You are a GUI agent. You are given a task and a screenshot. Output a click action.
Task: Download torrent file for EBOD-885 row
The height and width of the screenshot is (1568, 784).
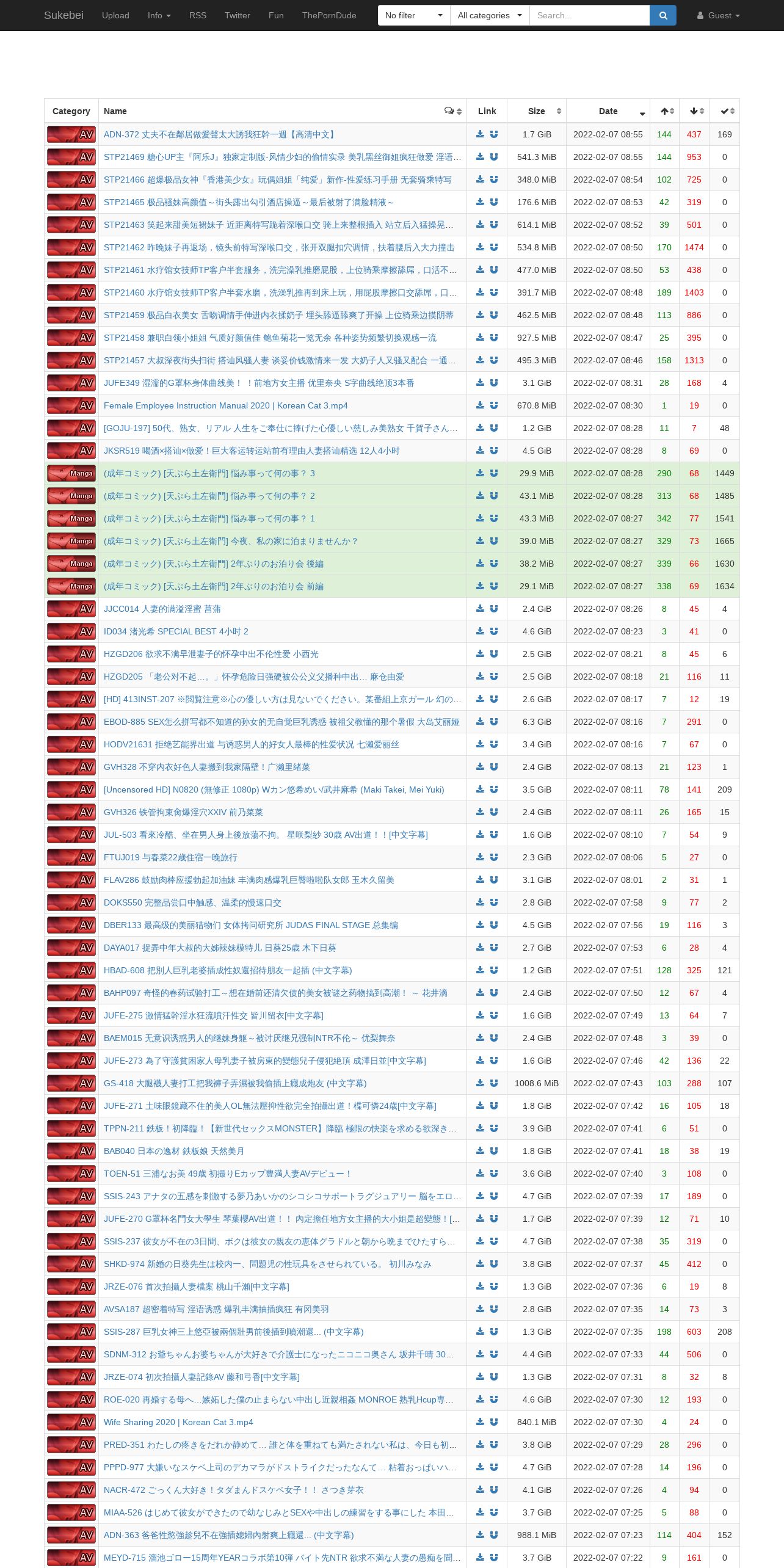(x=480, y=722)
